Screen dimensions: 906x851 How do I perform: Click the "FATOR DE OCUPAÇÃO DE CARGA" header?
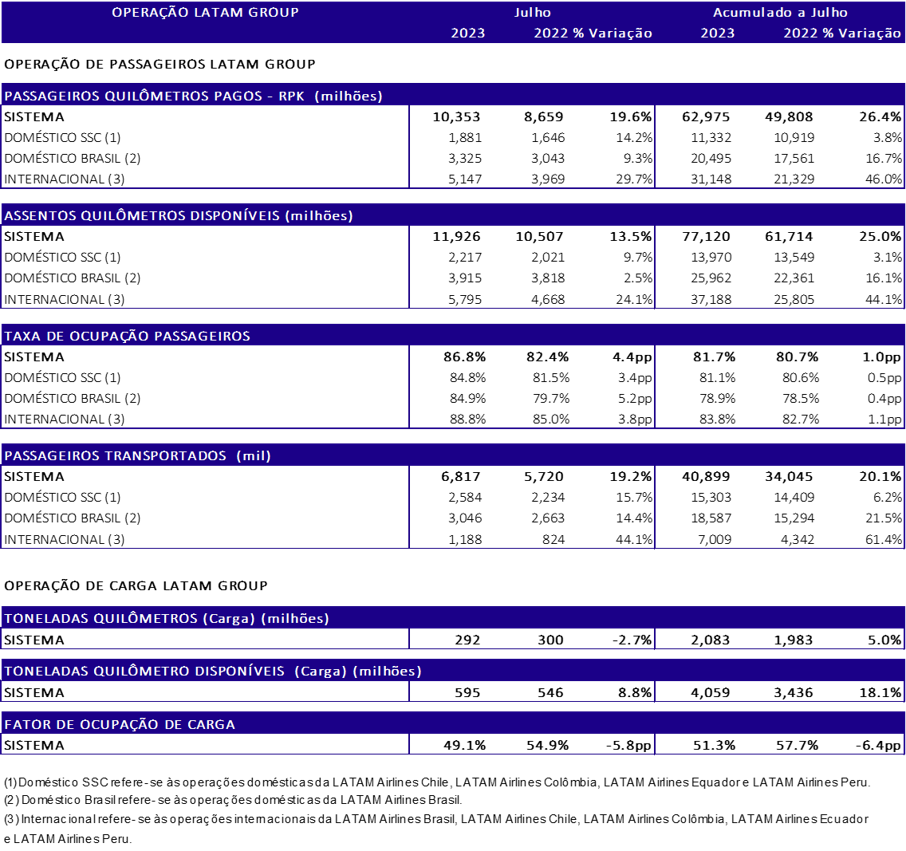coord(120,724)
